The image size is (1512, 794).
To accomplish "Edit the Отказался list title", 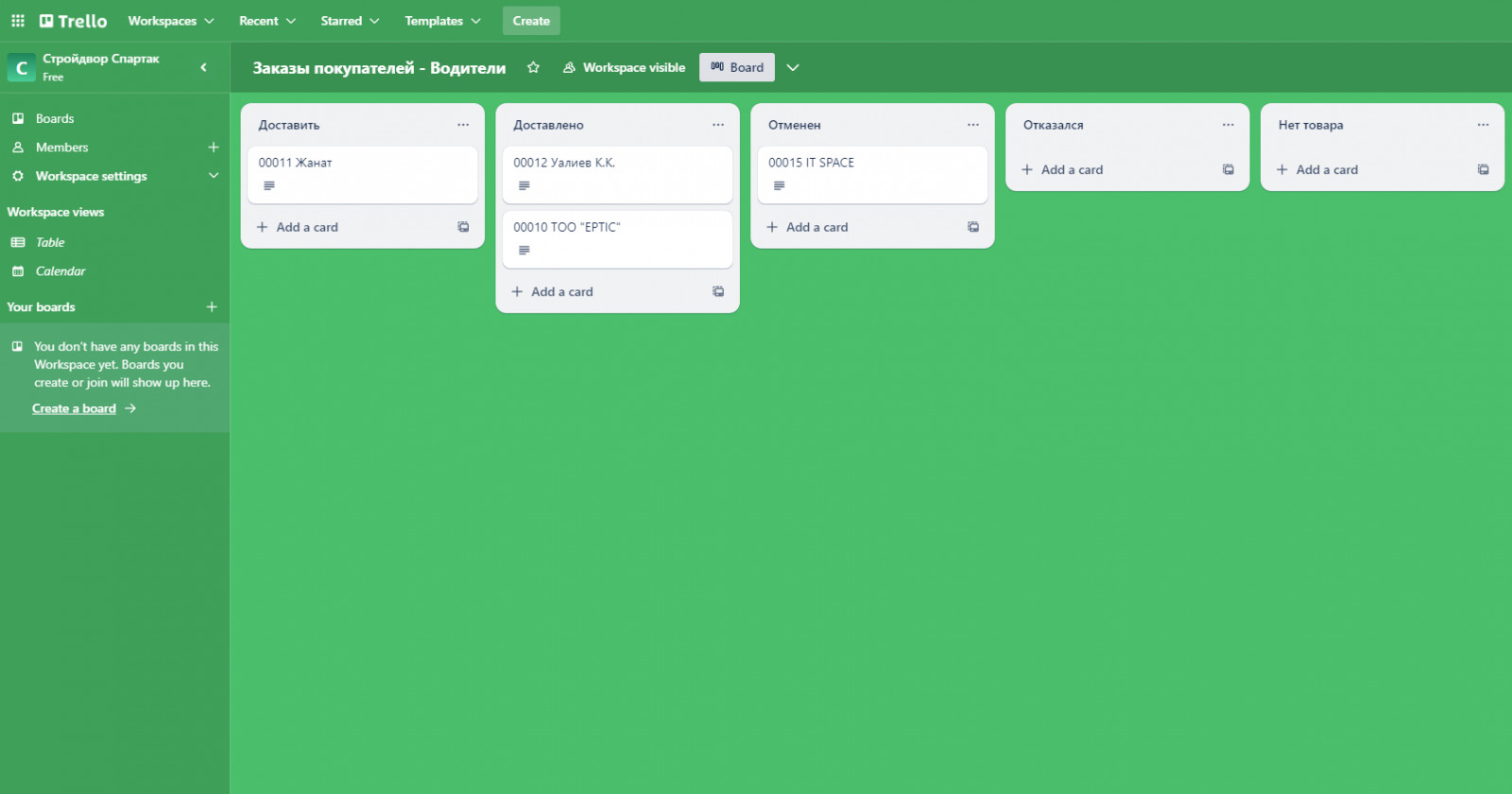I will point(1054,125).
